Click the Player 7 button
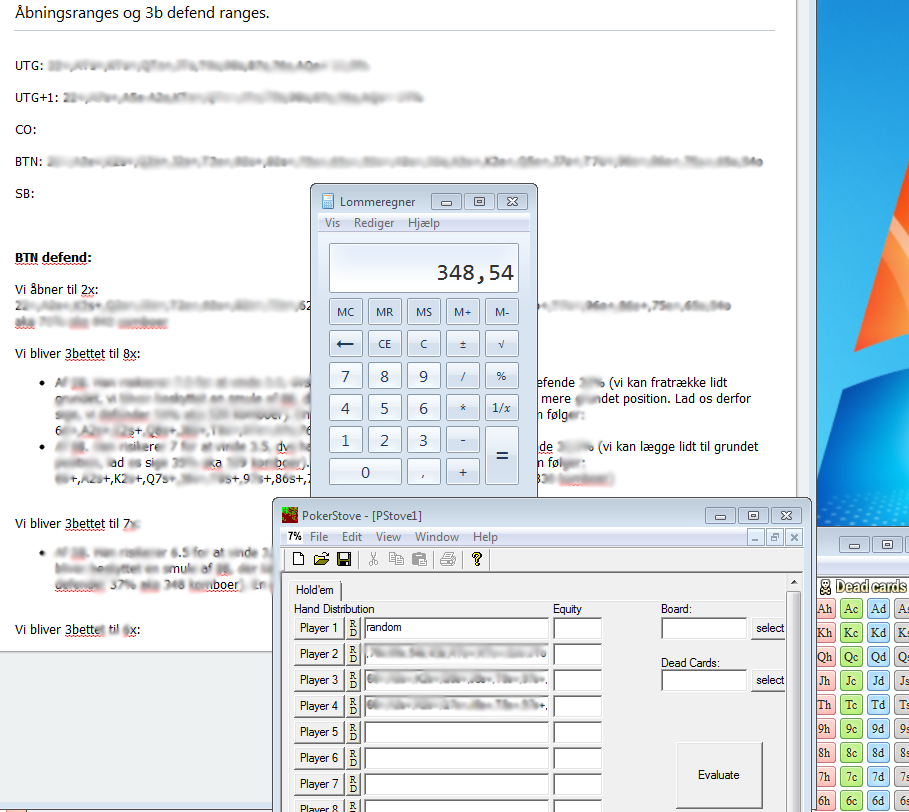Viewport: 909px width, 812px height. [x=319, y=784]
